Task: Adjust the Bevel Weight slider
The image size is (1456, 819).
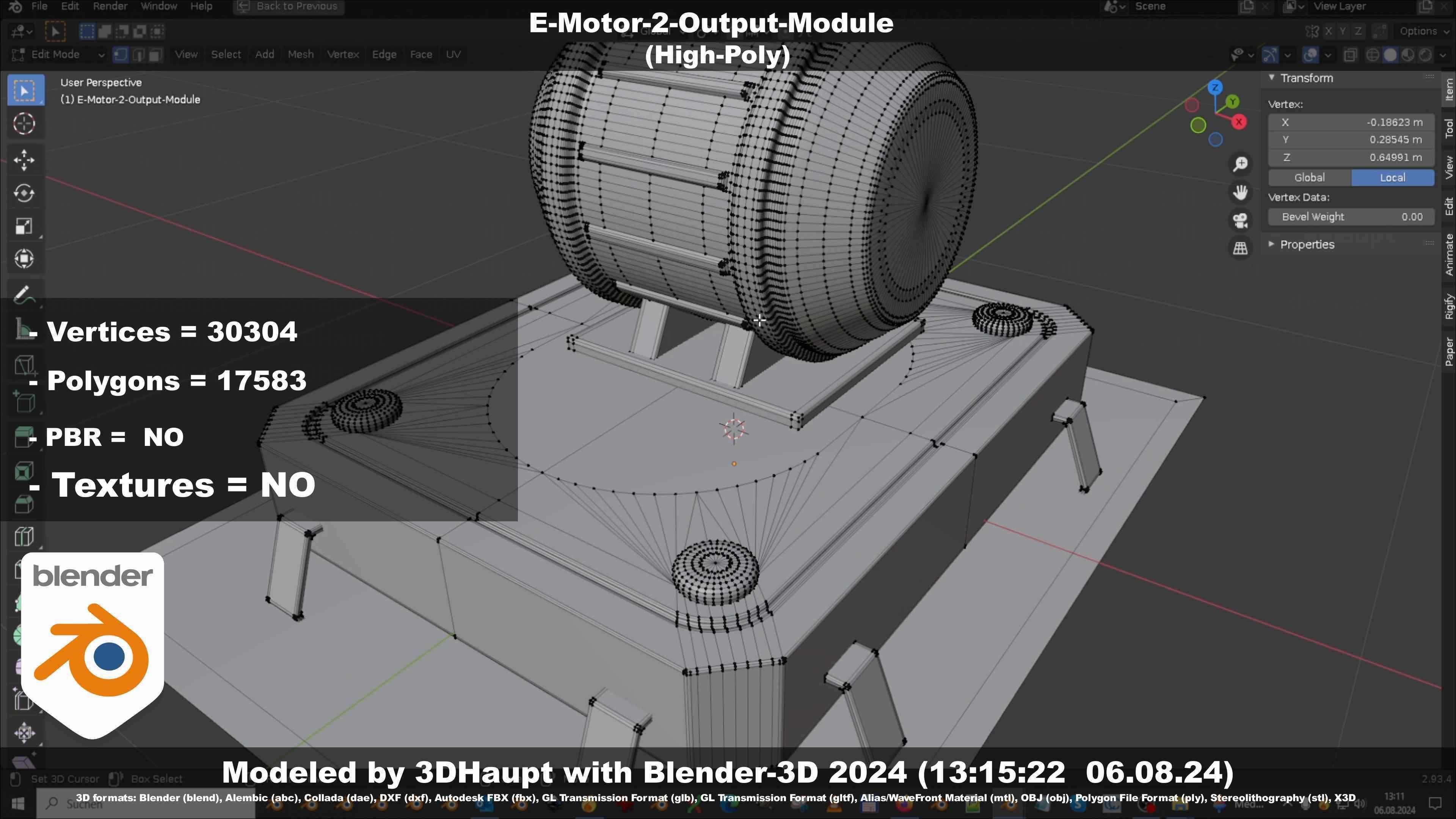Action: (x=1351, y=217)
